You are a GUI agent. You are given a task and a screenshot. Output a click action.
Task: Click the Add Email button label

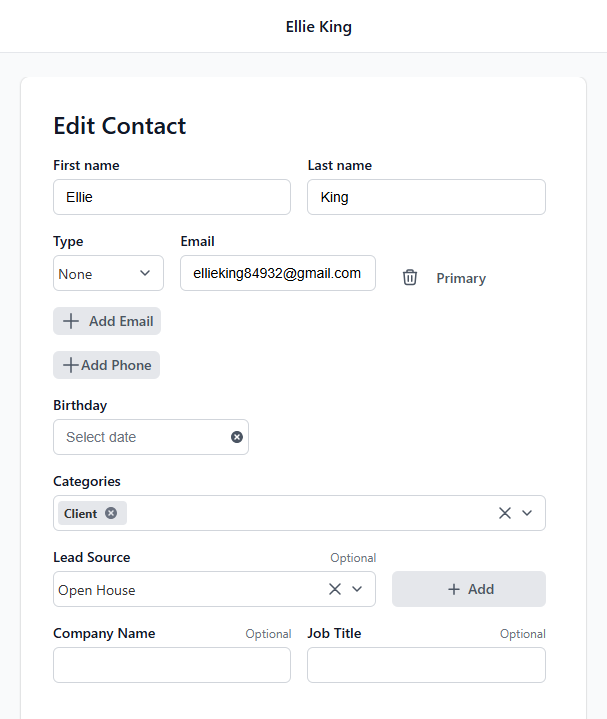(121, 321)
